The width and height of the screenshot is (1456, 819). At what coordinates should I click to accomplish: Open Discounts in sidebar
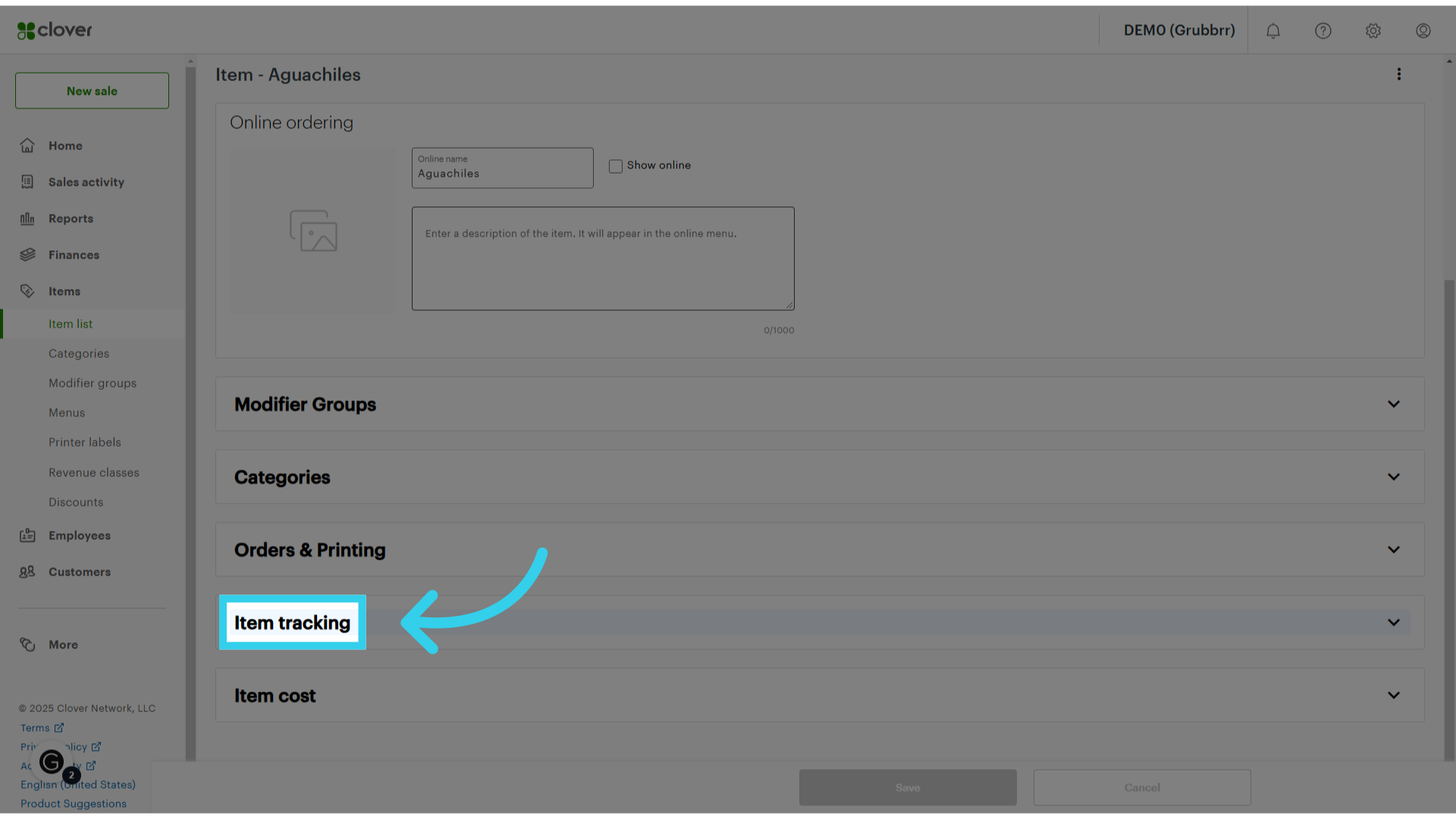point(76,502)
